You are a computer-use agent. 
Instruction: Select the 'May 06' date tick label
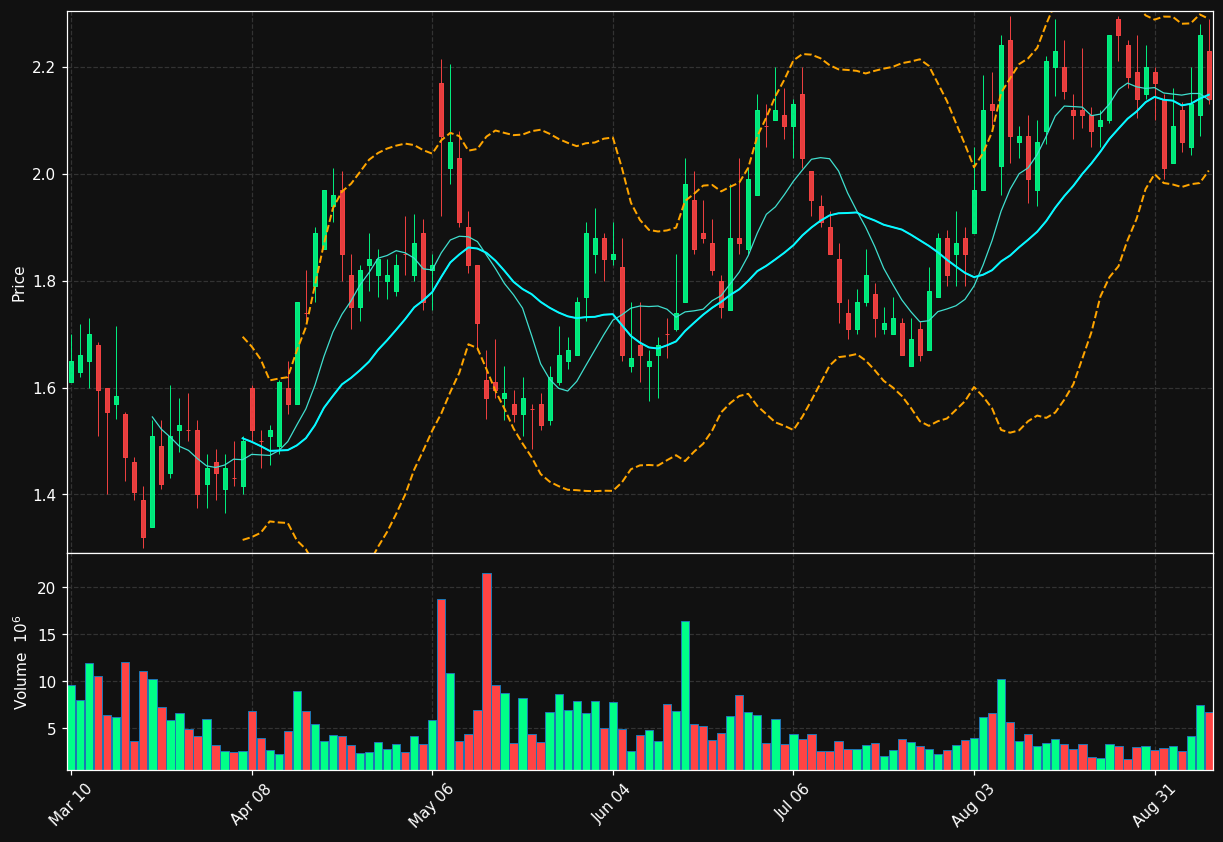432,803
